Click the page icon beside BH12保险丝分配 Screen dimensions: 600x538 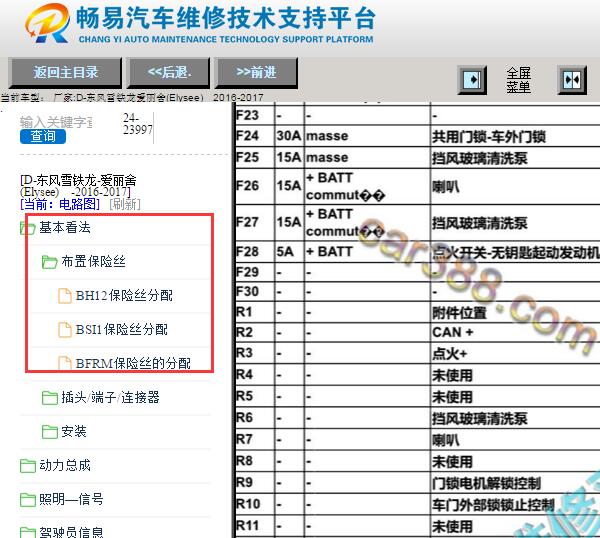coord(65,296)
